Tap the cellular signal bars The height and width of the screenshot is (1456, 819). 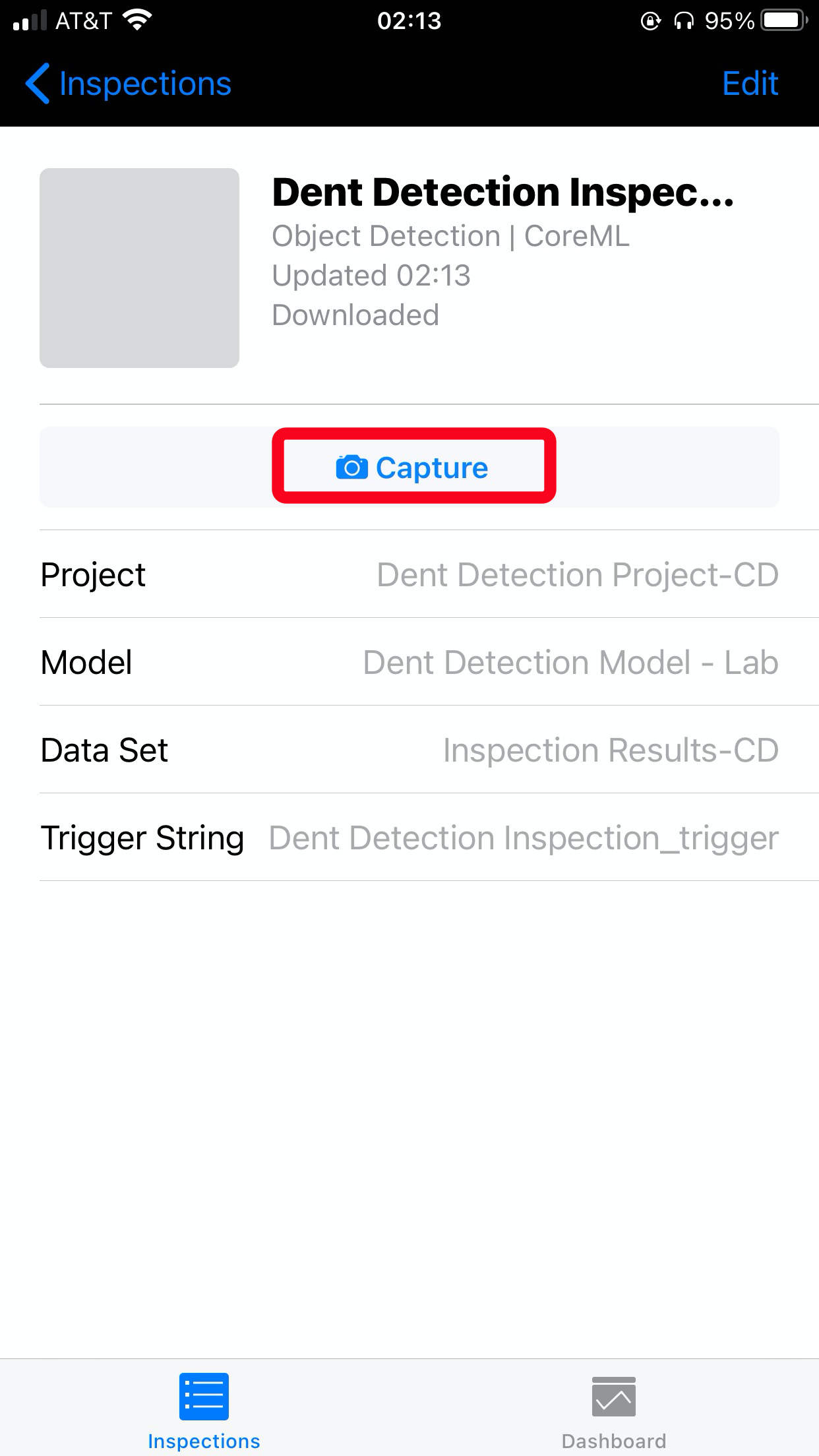coord(30,20)
